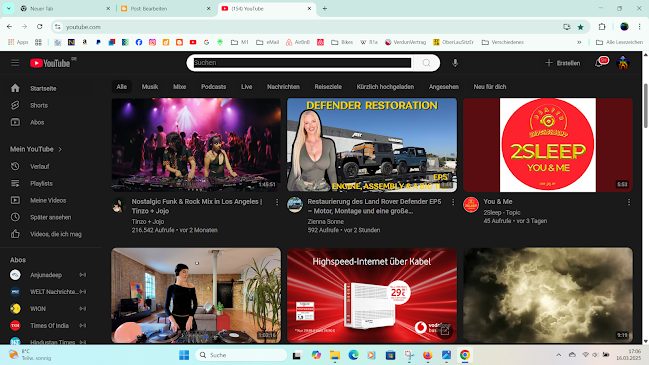
Task: Open the 2Sleep - Topic channel link
Action: click(x=502, y=212)
